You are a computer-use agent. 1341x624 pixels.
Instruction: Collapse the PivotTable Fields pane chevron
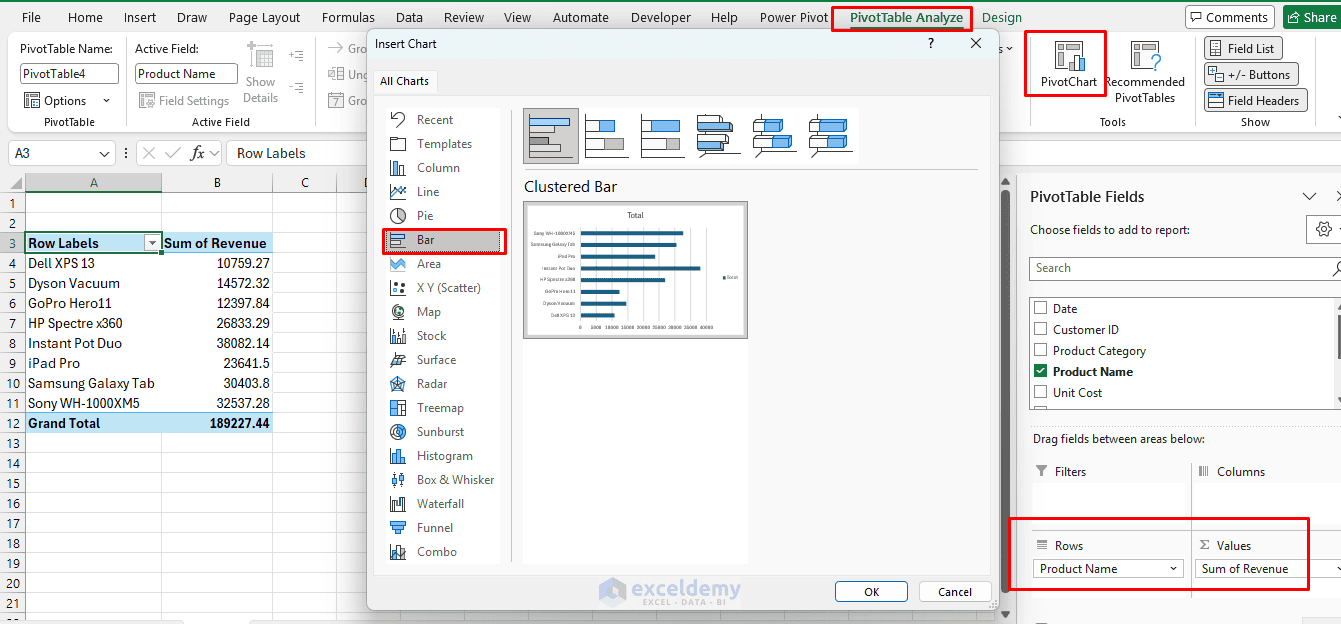(1309, 197)
